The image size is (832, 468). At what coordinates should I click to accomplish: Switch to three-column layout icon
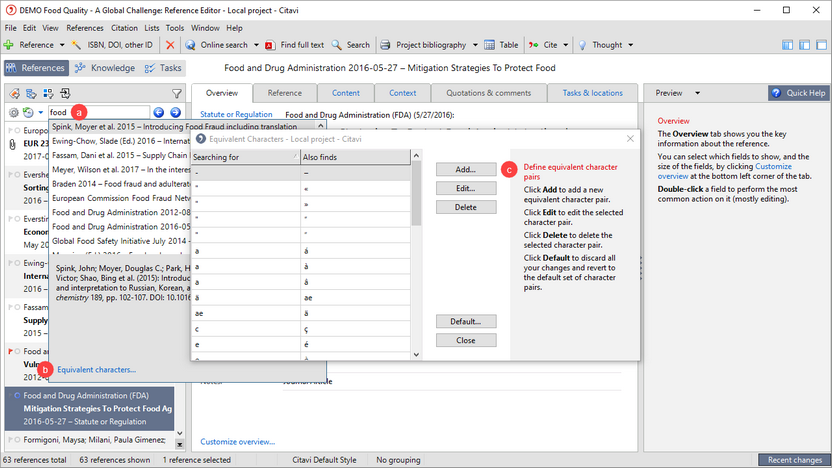[787, 45]
